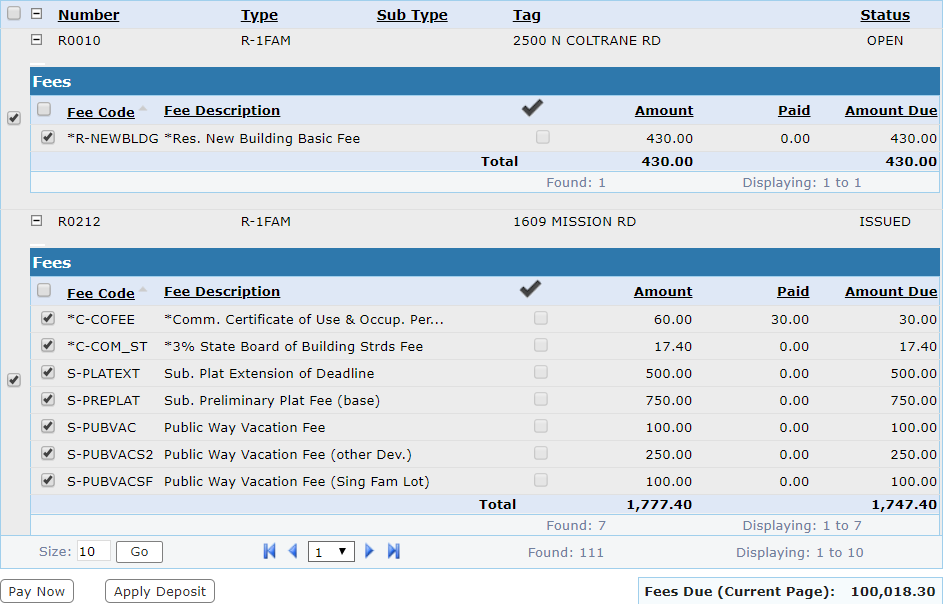Click checkmark column header in R0010 fees
943x604 pixels.
[532, 108]
